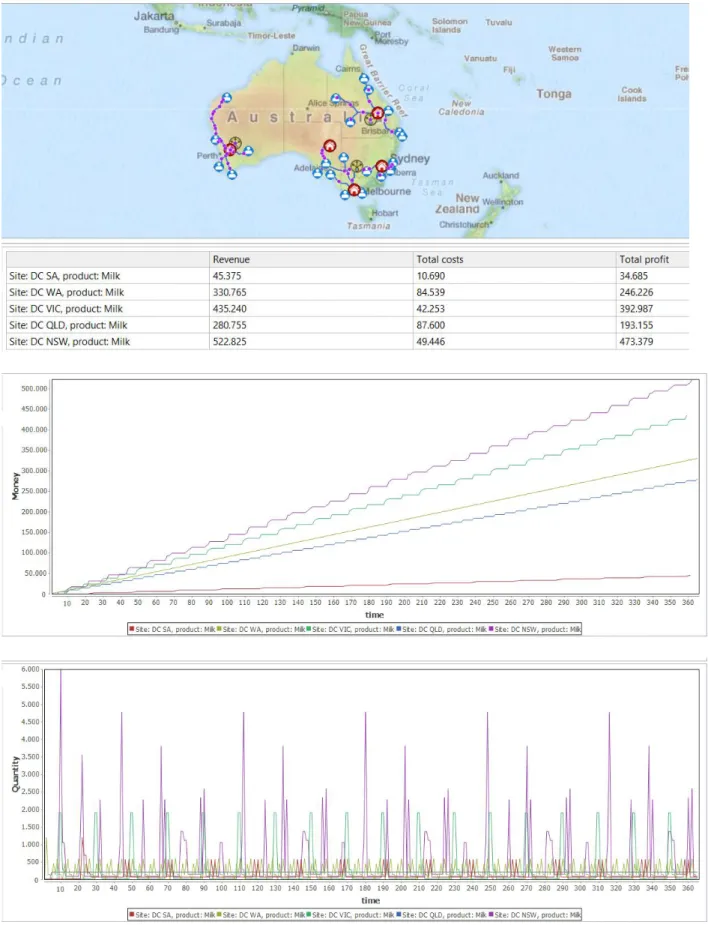The height and width of the screenshot is (925, 708).
Task: Click the 'Hobart' label on the map
Action: (x=386, y=213)
